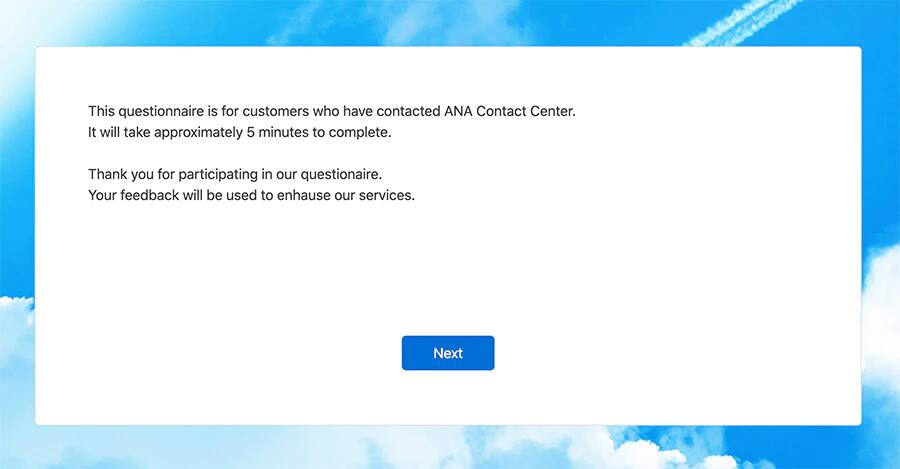The height and width of the screenshot is (469, 900).
Task: Click the questionnaire intro sentence mentioning ANA Contact Center
Action: coord(331,111)
